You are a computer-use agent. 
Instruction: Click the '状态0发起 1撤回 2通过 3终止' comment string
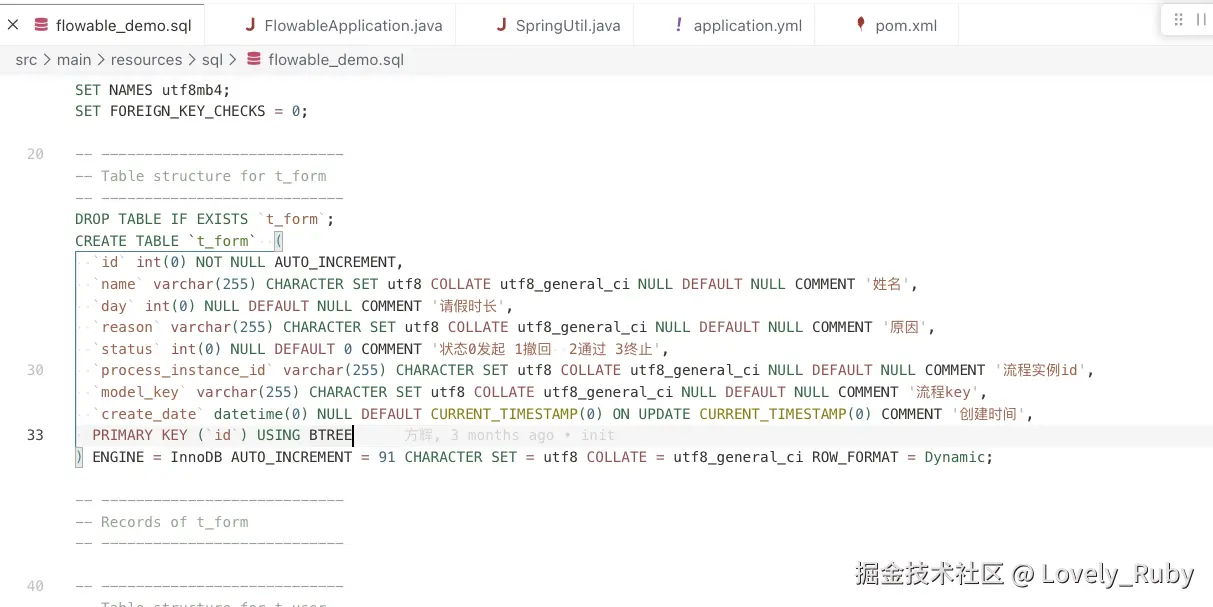(x=546, y=349)
